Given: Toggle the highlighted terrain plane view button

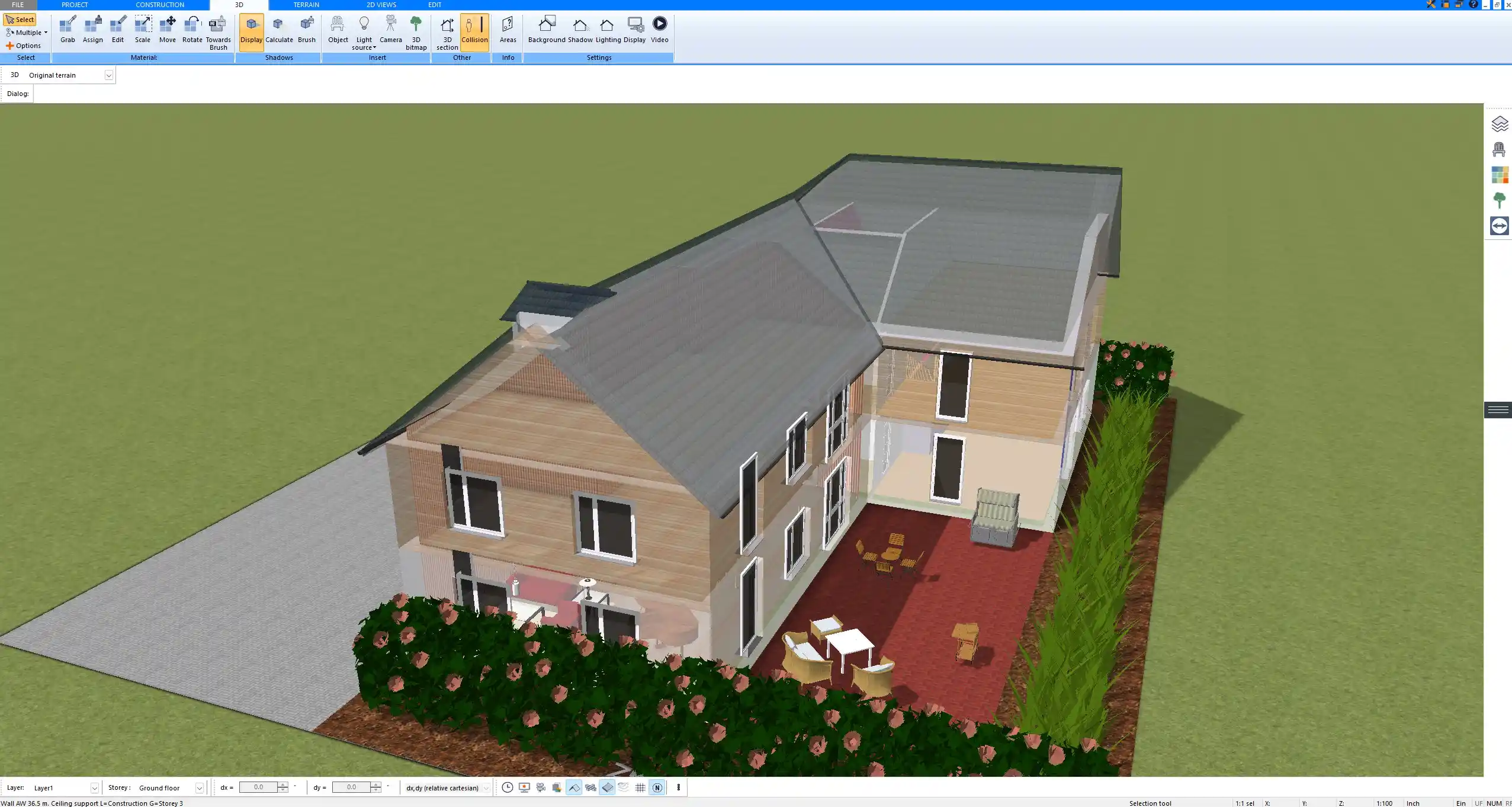Looking at the screenshot, I should tap(607, 787).
